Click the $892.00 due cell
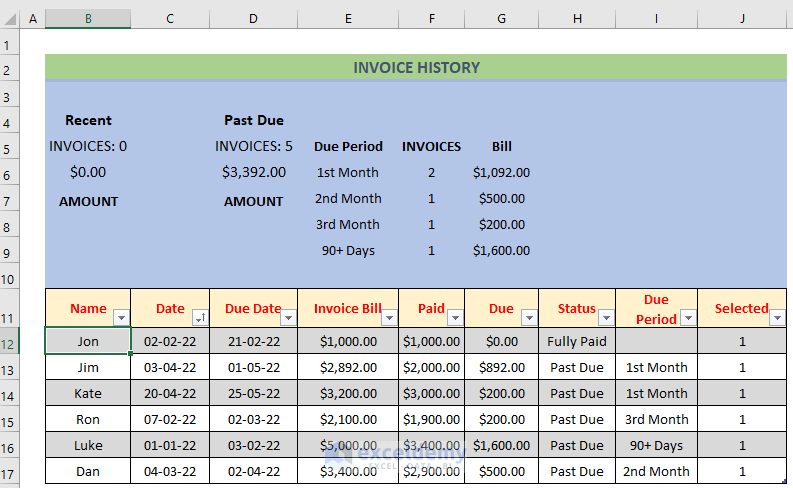The image size is (793, 488). click(x=501, y=368)
